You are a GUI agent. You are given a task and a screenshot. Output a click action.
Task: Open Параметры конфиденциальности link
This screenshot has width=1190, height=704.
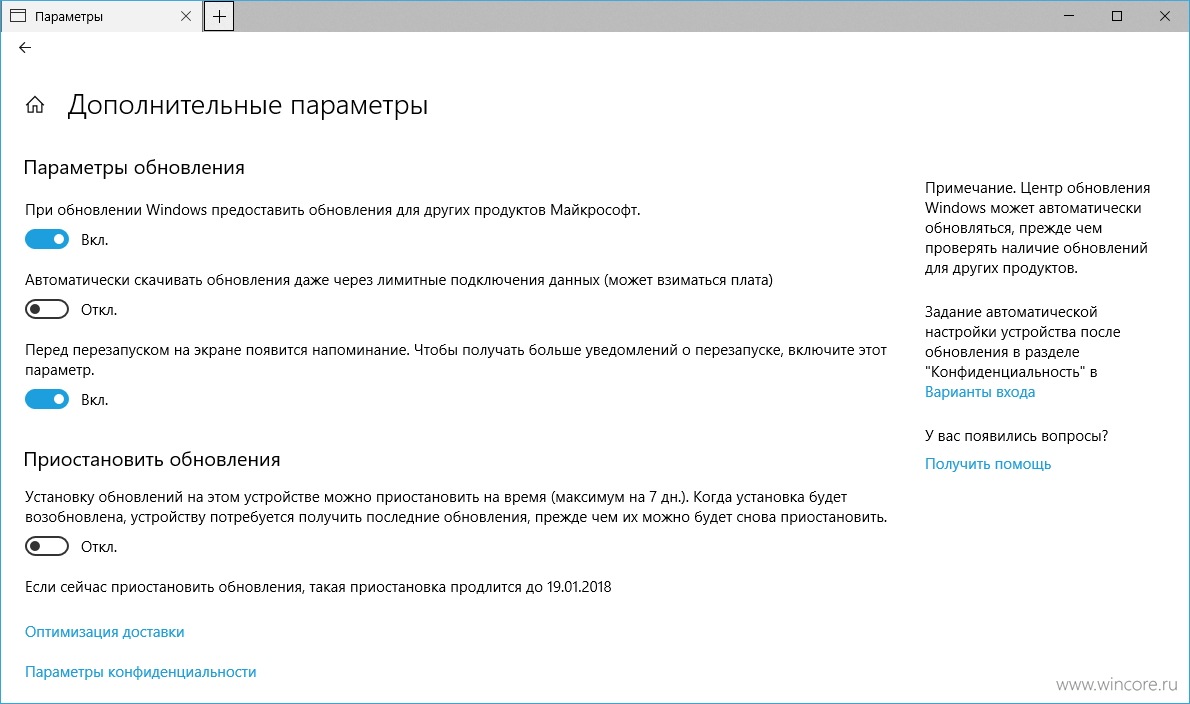[x=140, y=672]
